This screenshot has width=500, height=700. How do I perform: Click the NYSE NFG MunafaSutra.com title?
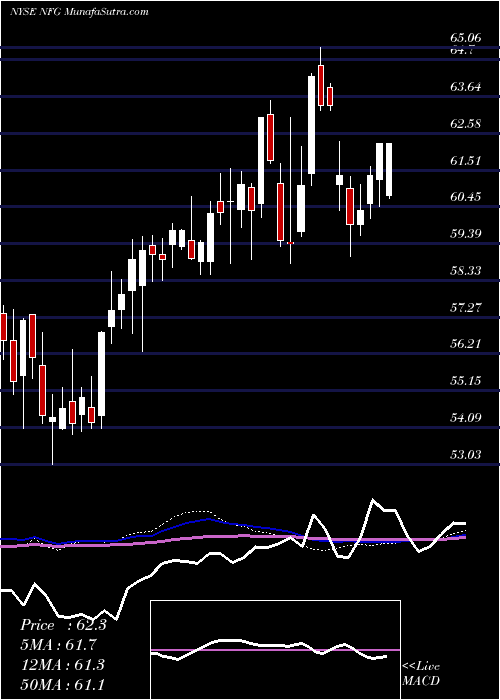[79, 12]
